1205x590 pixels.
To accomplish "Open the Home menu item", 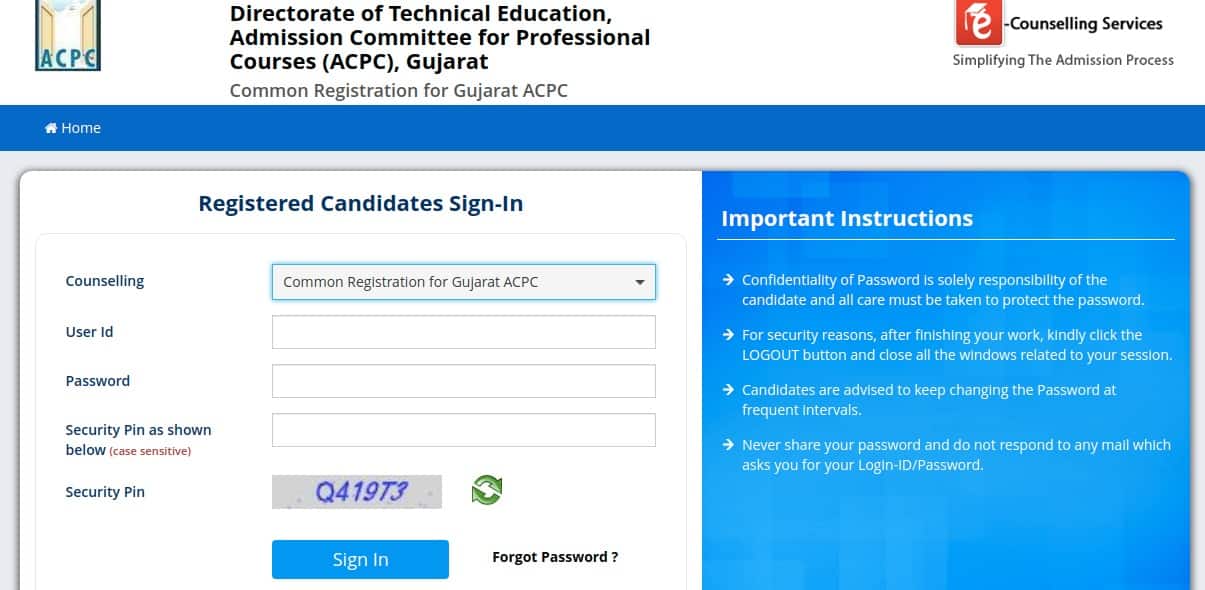I will [73, 128].
